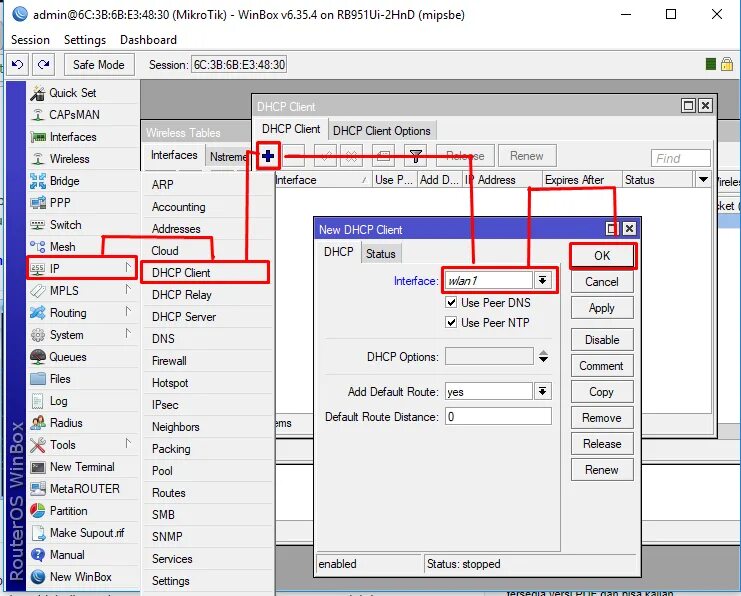The image size is (741, 596).
Task: Click the Disable button
Action: pos(602,340)
